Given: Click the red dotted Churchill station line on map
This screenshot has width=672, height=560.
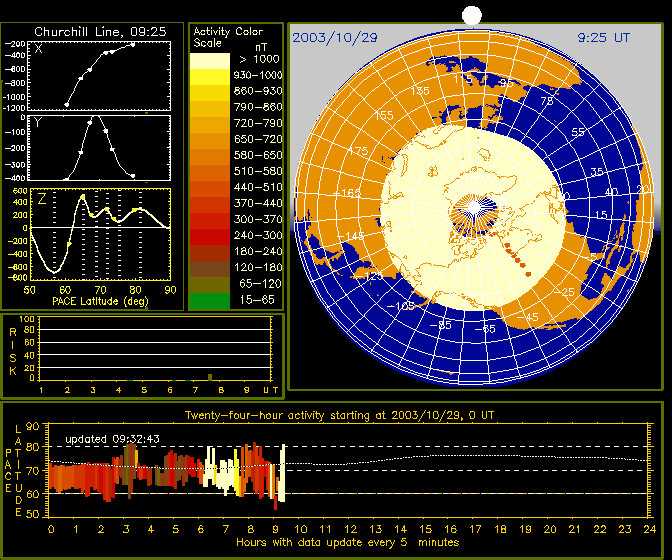Looking at the screenshot, I should coord(512,254).
